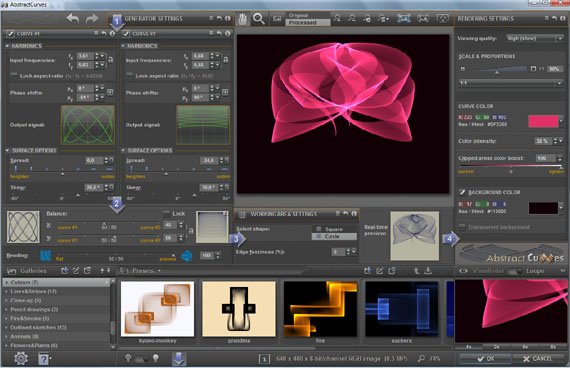This screenshot has height=368, width=570.
Task: Click the monitor preview icon
Action: click(442, 18)
